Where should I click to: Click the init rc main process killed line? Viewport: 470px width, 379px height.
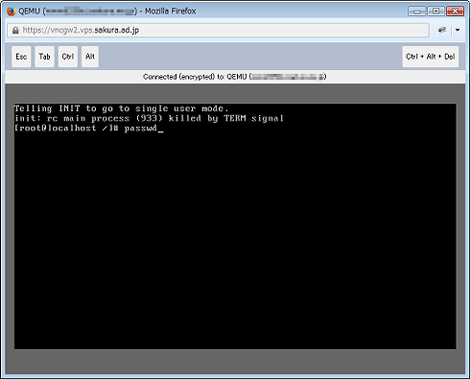click(149, 118)
